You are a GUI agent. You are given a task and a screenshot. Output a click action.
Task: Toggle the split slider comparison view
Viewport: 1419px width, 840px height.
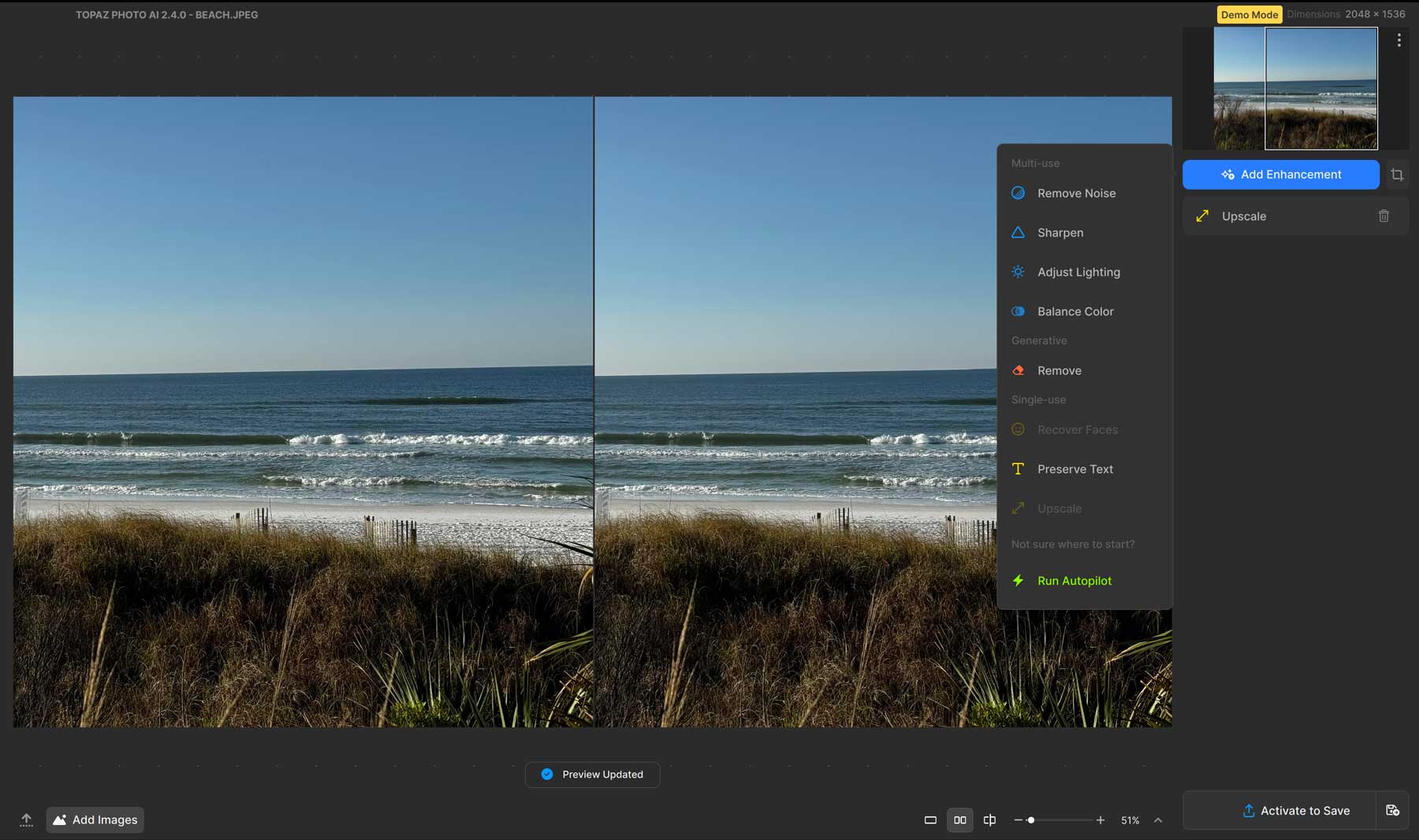click(x=990, y=820)
